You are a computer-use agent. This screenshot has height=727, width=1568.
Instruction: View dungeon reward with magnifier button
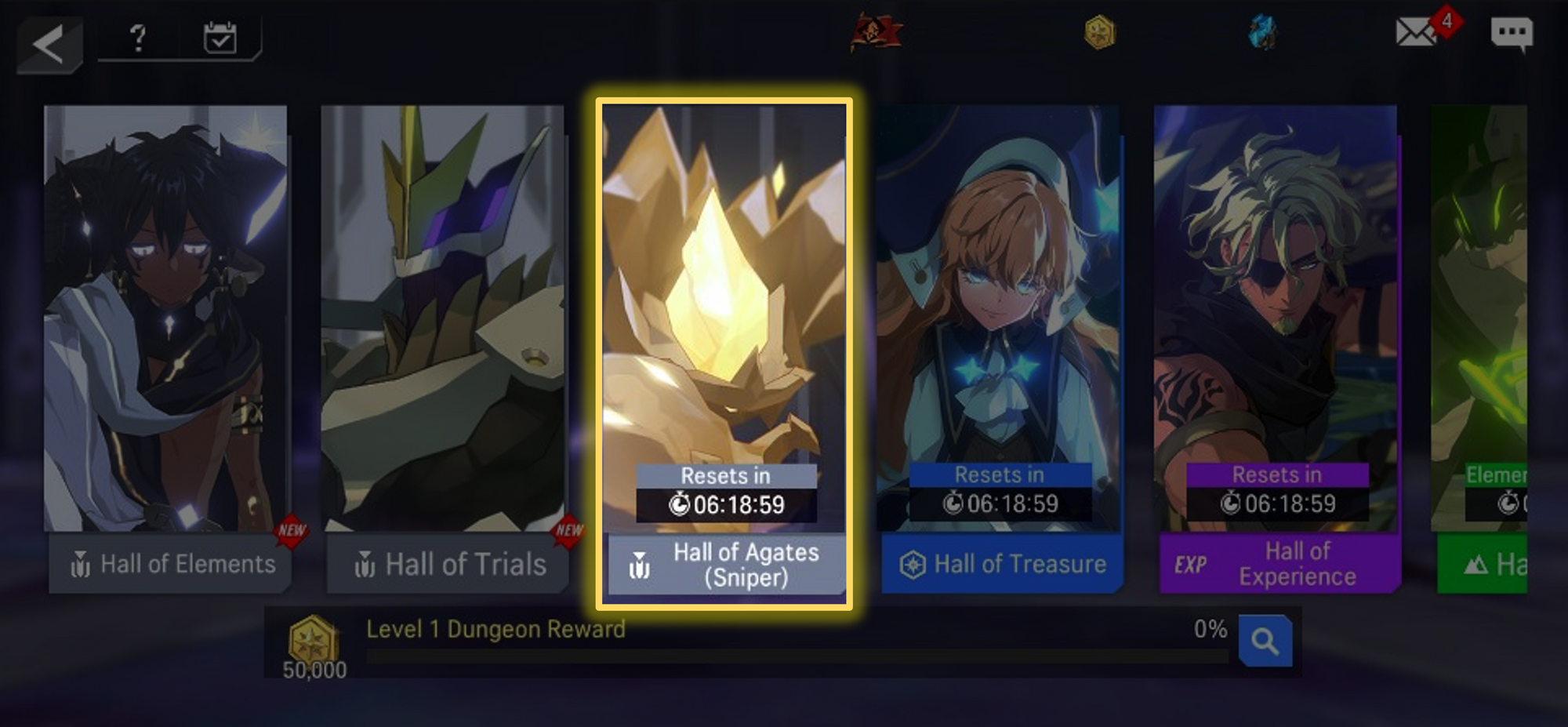click(1265, 641)
